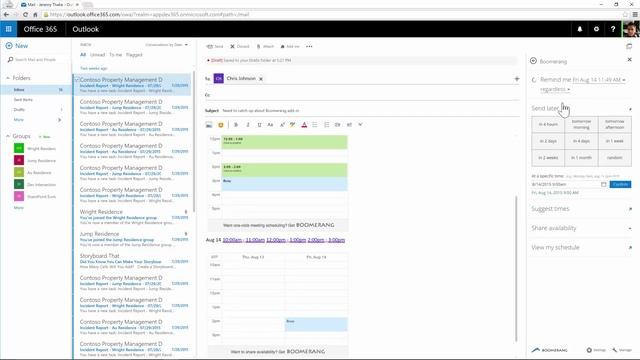Open the Add-ins button

pyautogui.click(x=290, y=47)
